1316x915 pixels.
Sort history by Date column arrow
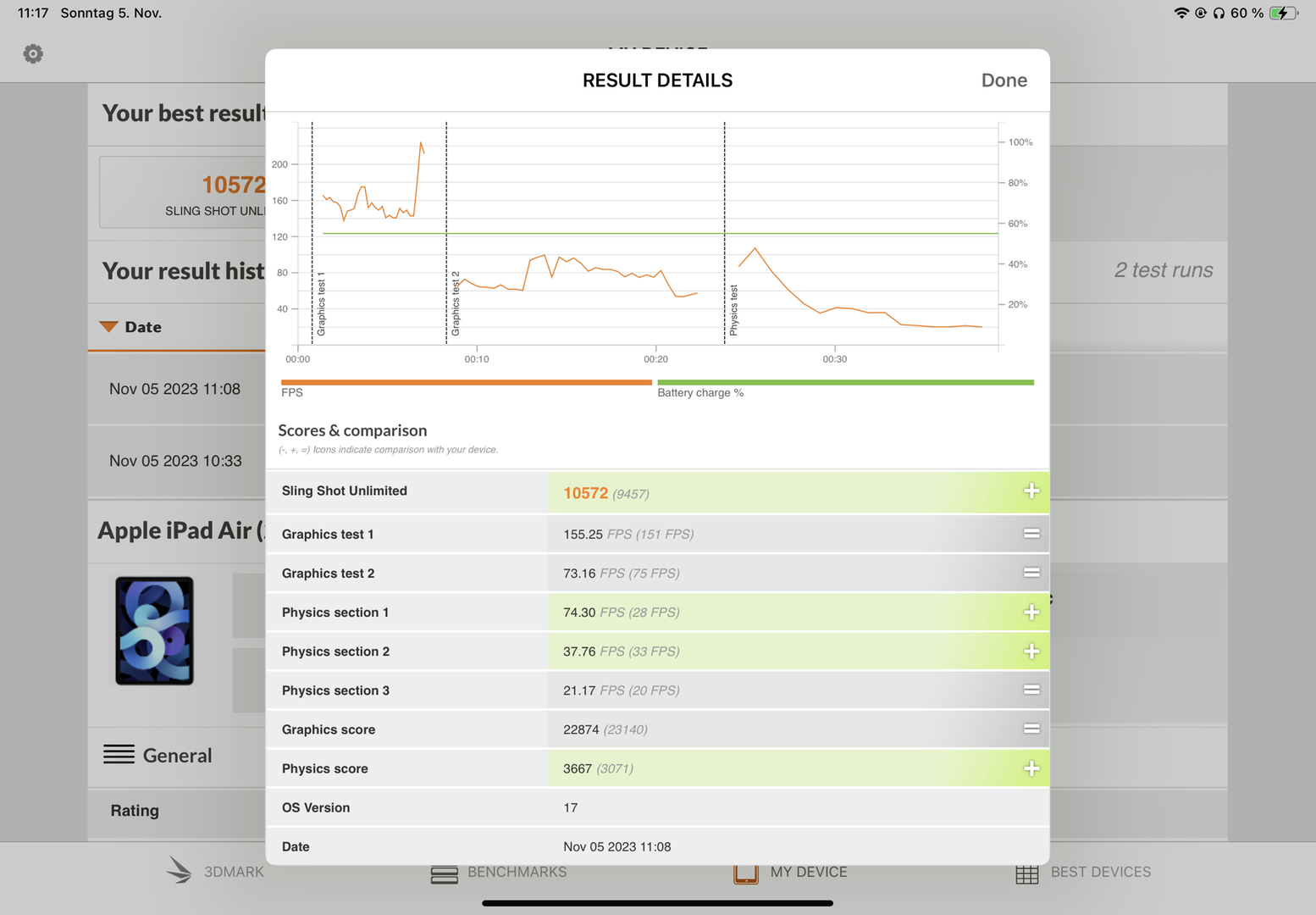point(108,327)
